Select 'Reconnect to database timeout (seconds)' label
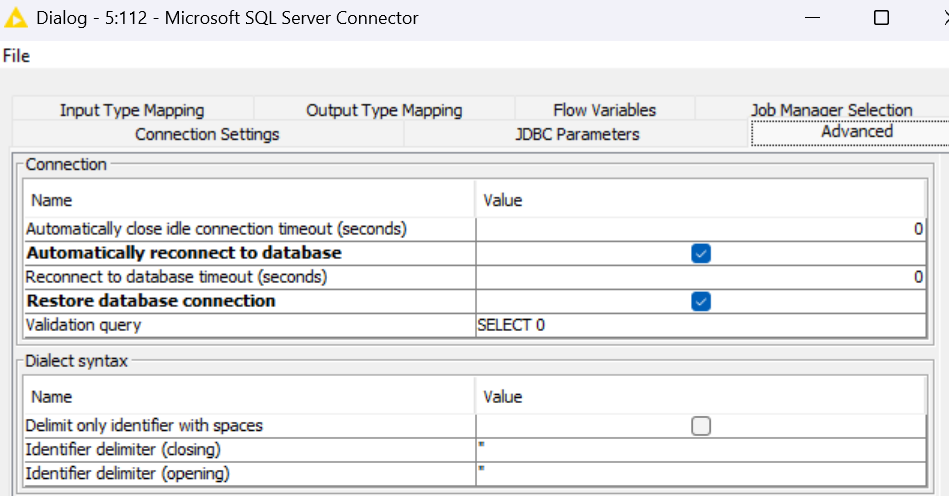The image size is (949, 496). pyautogui.click(x=176, y=277)
